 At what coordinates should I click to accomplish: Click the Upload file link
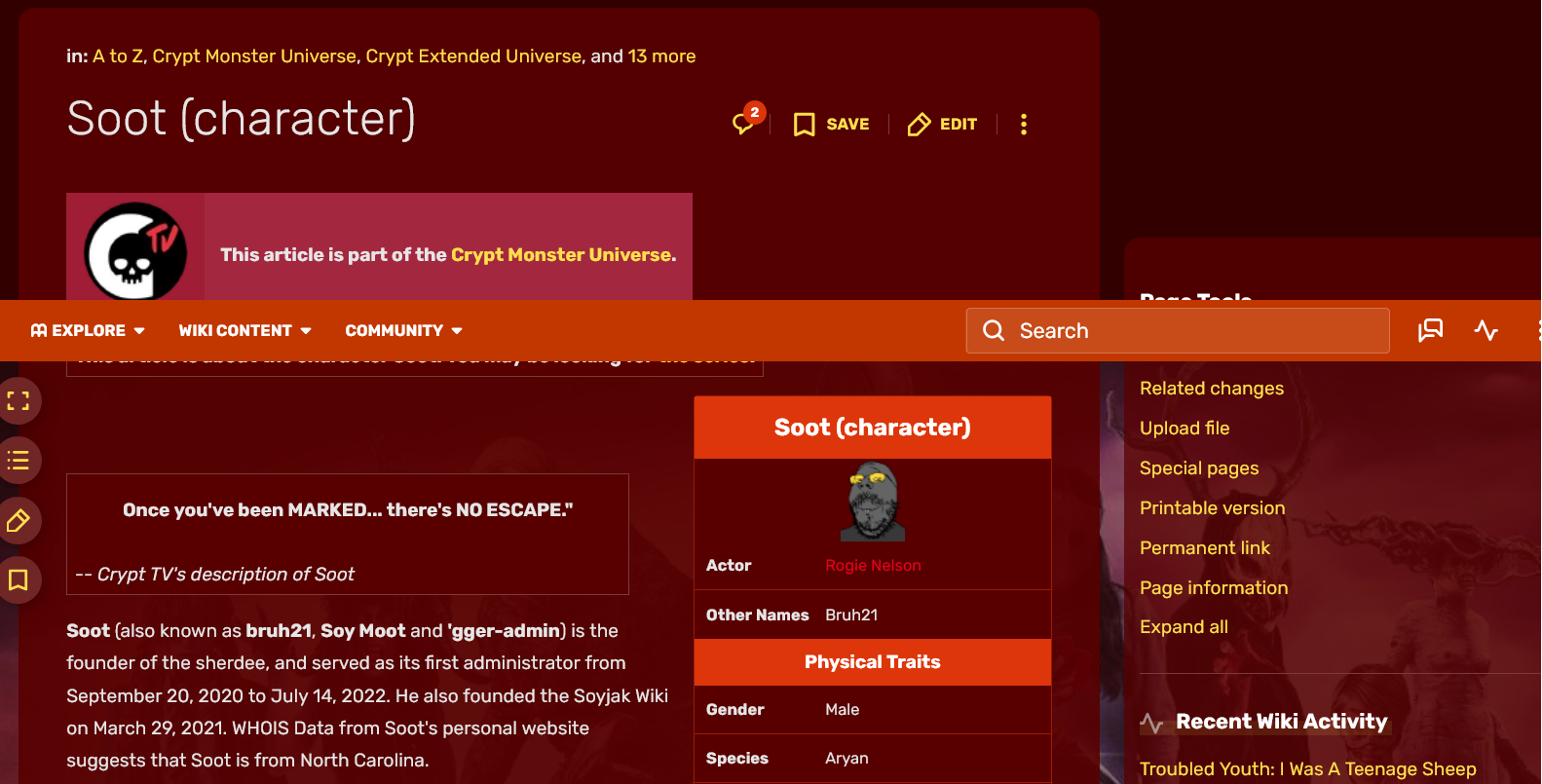[1185, 429]
